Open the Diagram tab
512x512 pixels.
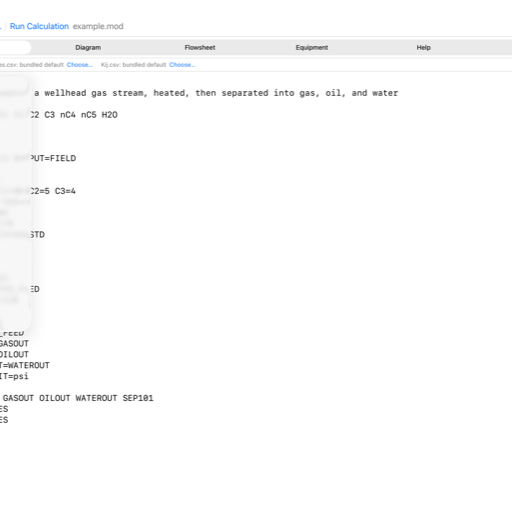pyautogui.click(x=88, y=48)
